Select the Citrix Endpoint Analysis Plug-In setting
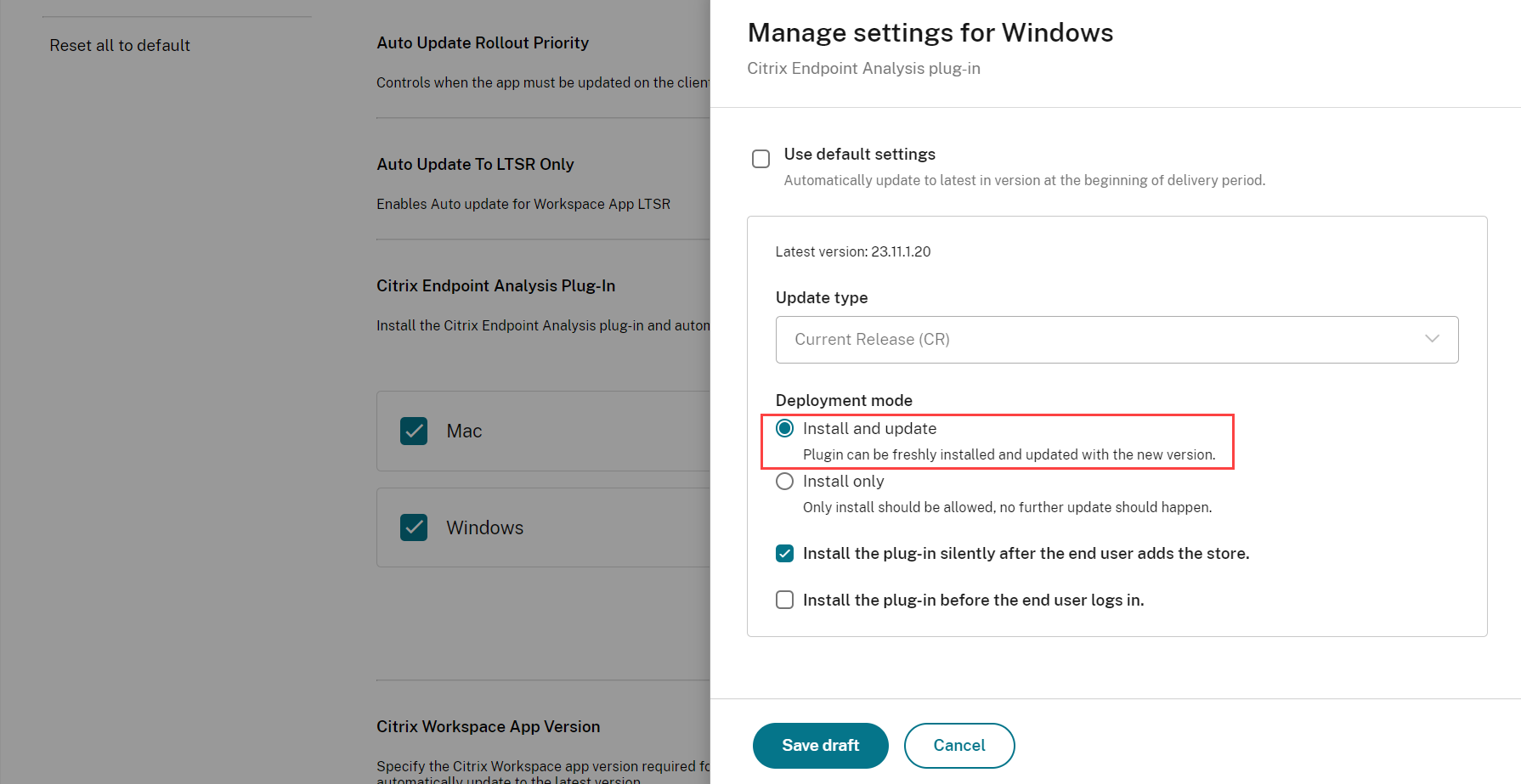1521x784 pixels. pos(495,286)
